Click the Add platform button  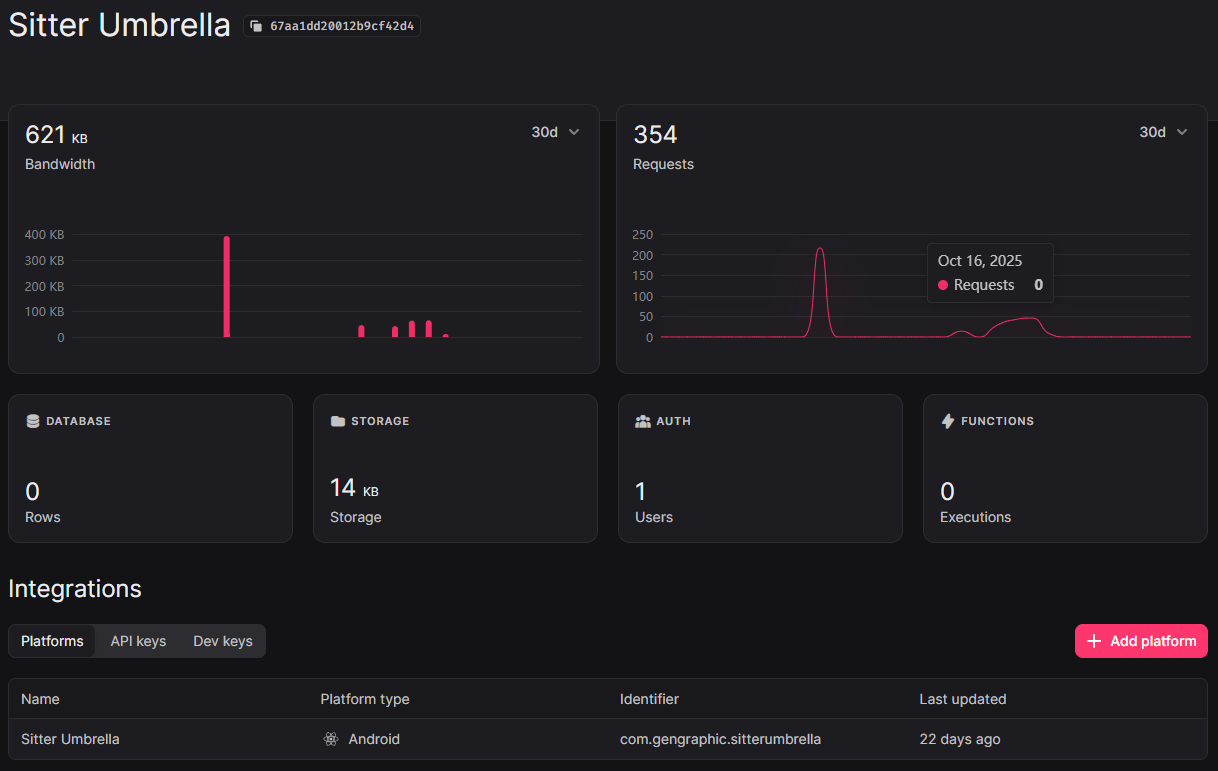pos(1141,641)
